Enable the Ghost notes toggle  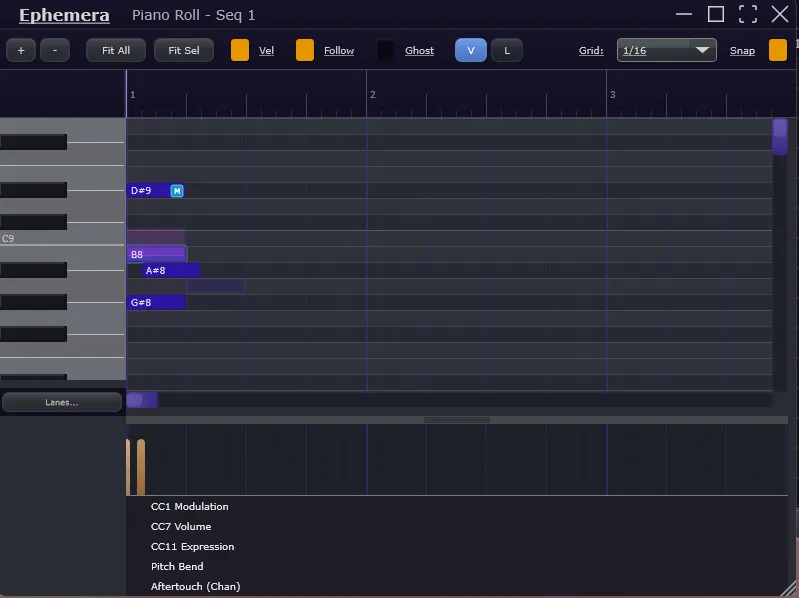click(x=386, y=50)
